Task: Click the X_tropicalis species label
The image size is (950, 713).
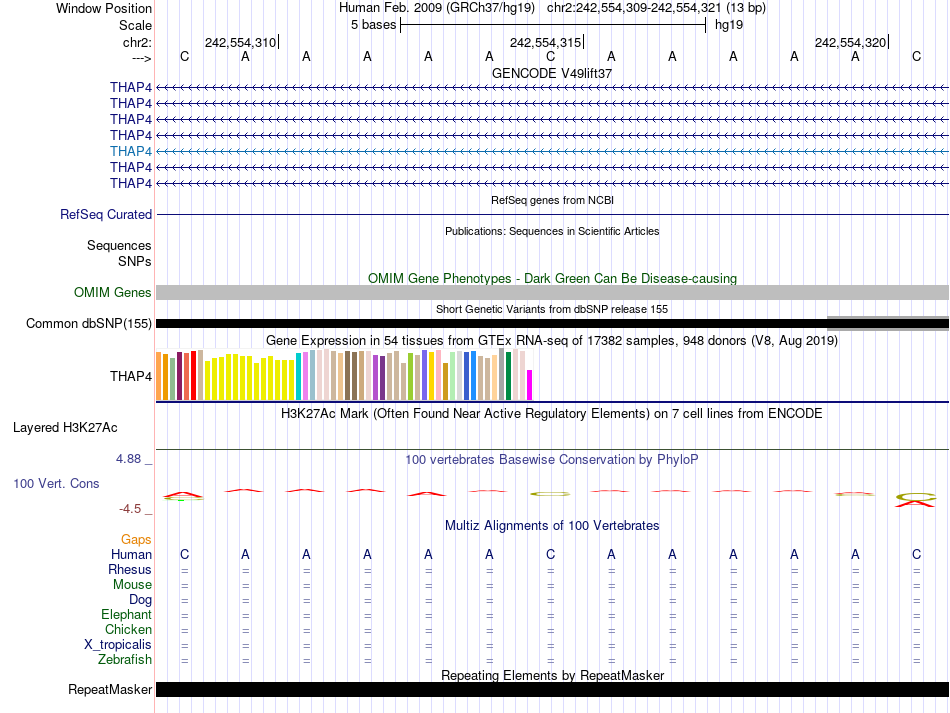Action: (x=118, y=644)
